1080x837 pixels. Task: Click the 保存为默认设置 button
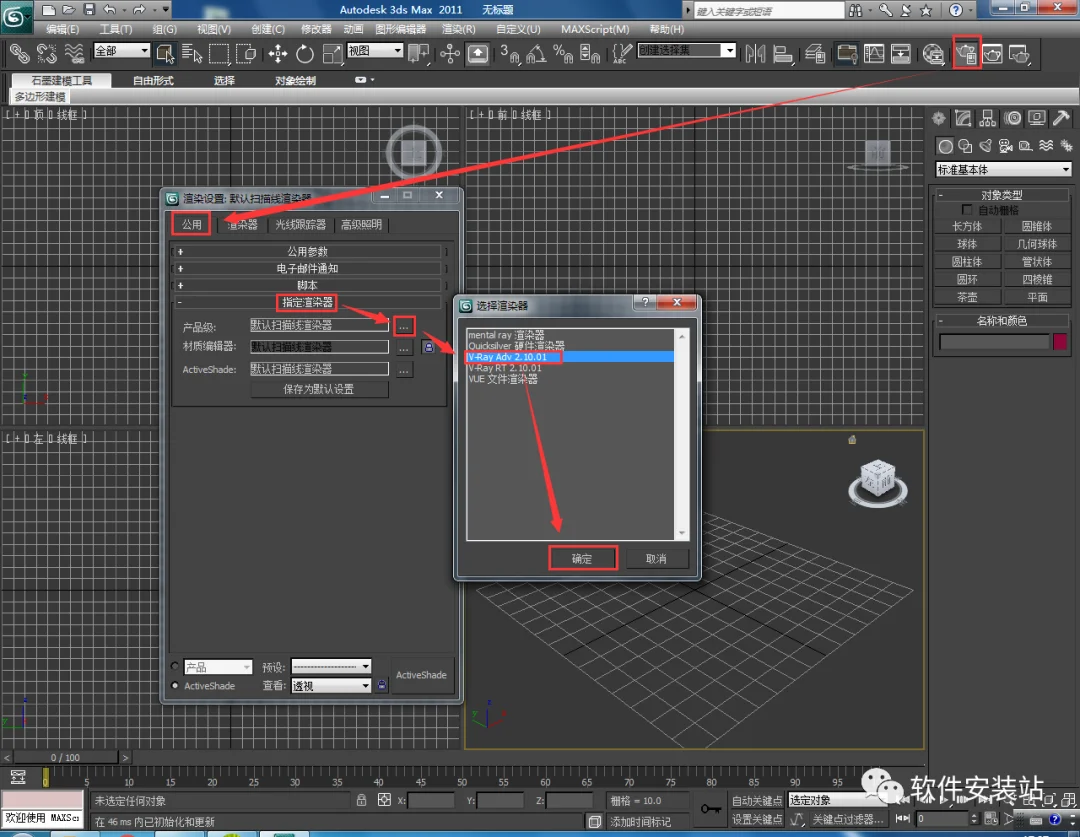click(319, 389)
